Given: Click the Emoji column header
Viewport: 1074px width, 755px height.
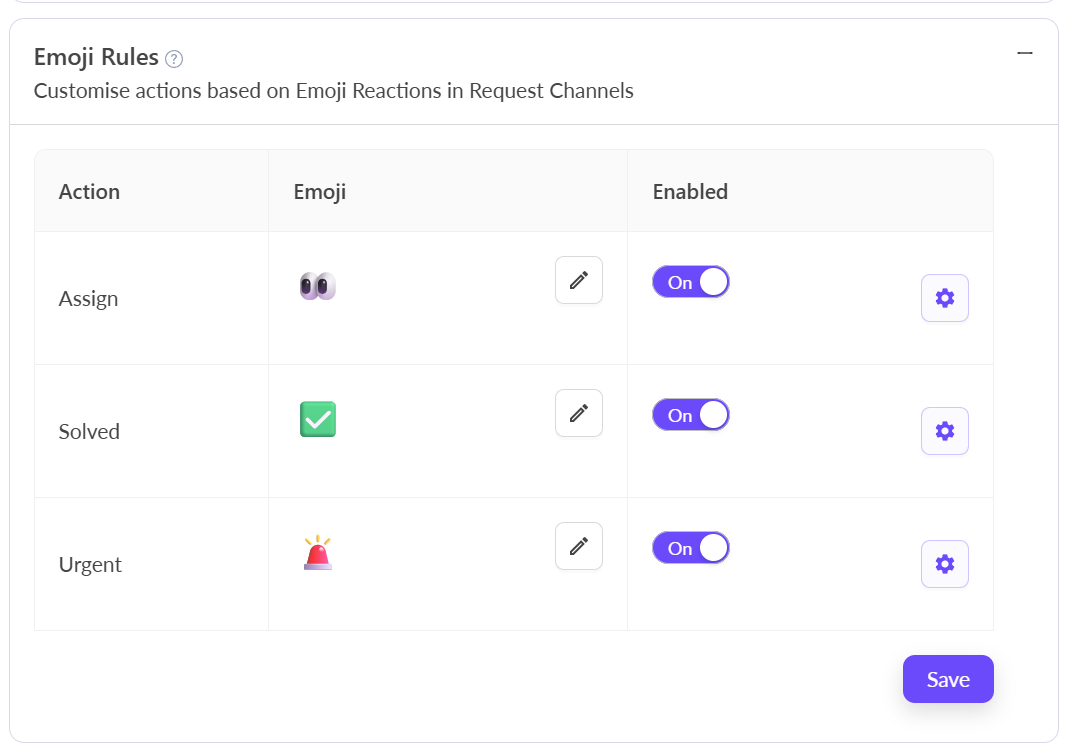Looking at the screenshot, I should click(x=319, y=192).
